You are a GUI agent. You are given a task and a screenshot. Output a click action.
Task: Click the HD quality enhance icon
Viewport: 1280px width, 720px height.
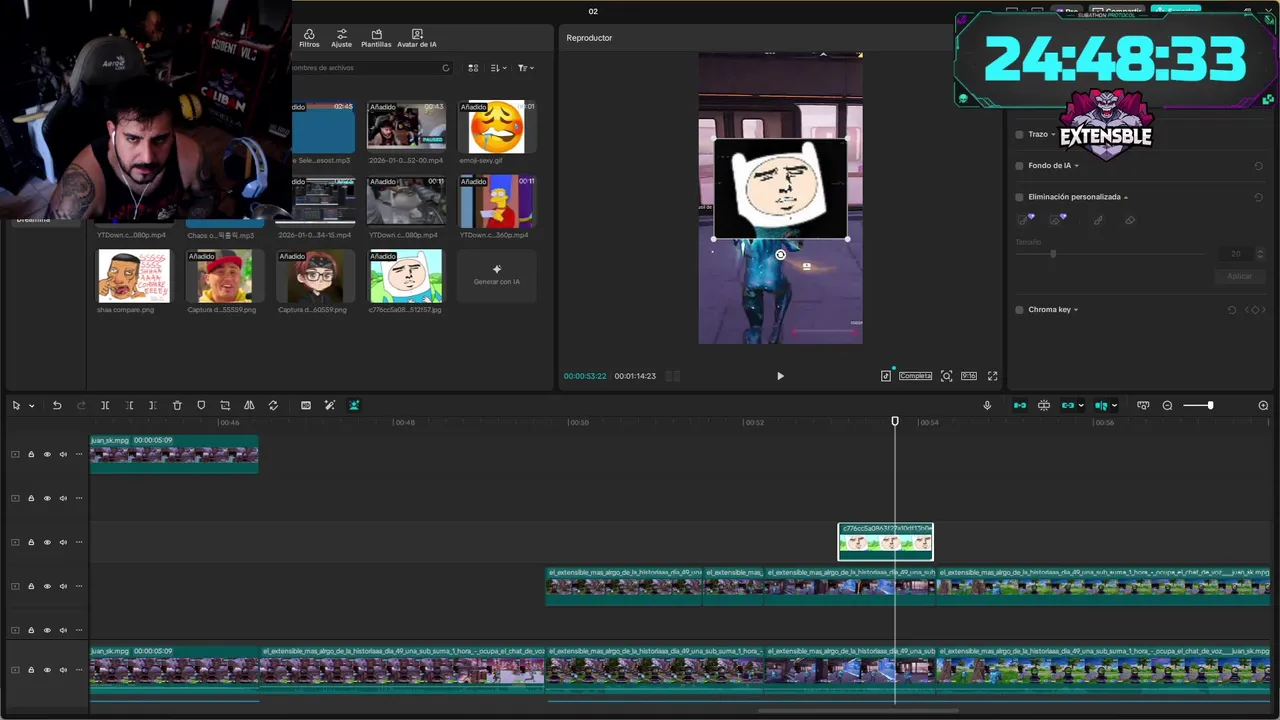pyautogui.click(x=306, y=405)
